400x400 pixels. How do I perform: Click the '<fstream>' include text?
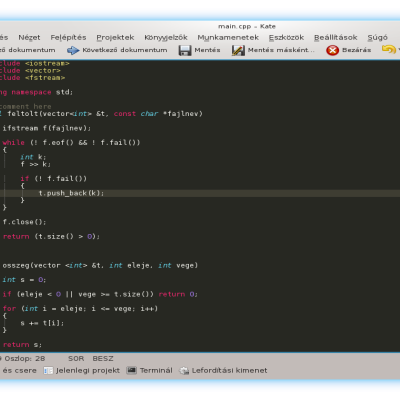(45, 78)
